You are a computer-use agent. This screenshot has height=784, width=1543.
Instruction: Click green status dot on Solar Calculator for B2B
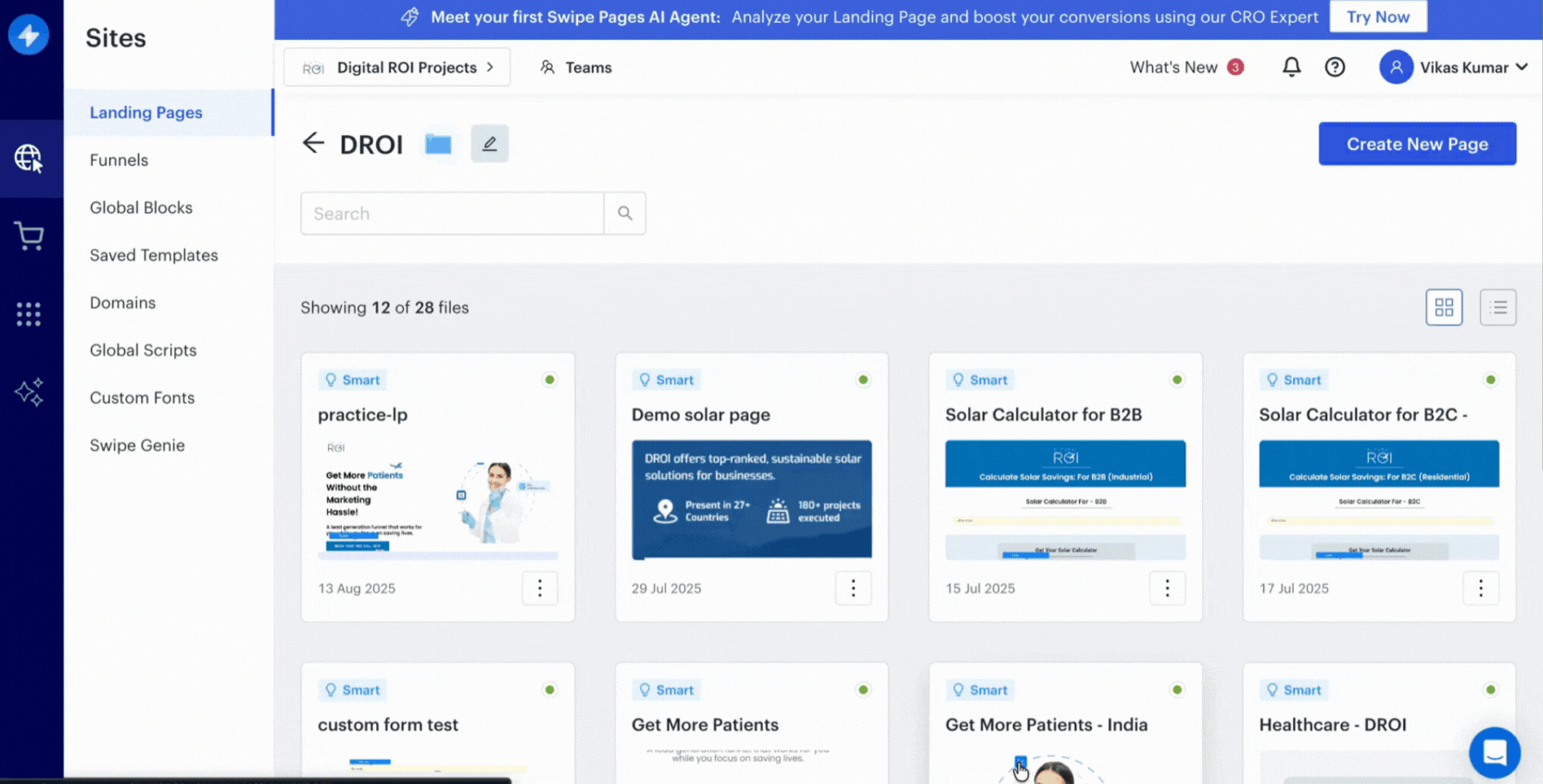coord(1177,380)
